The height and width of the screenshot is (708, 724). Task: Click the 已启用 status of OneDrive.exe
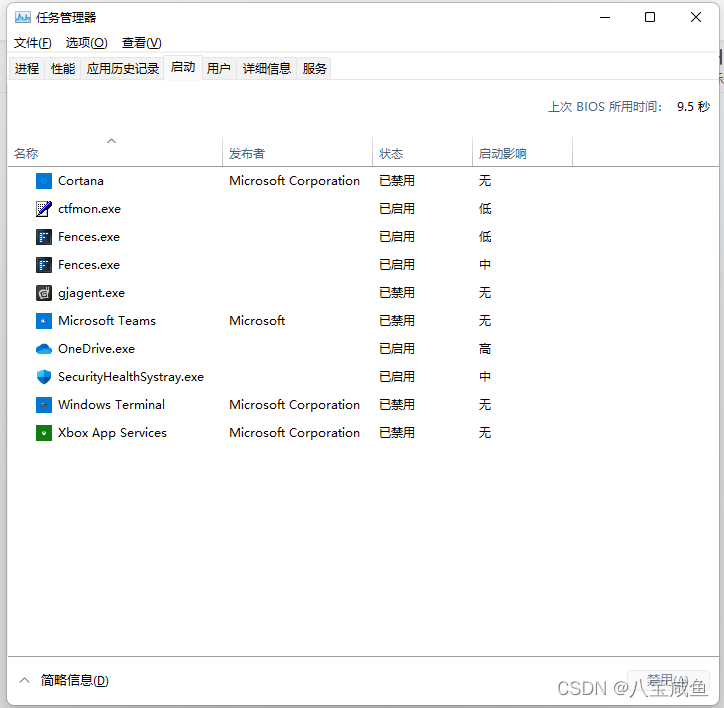397,349
